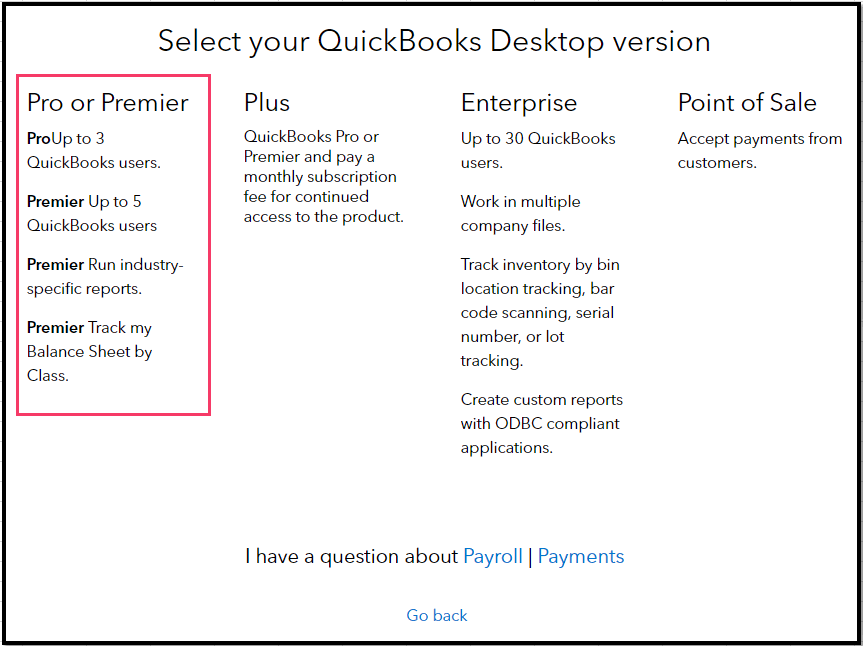This screenshot has width=863, height=646.
Task: Click 'Up to 5 QuickBooks users' text
Action: pyautogui.click(x=92, y=214)
